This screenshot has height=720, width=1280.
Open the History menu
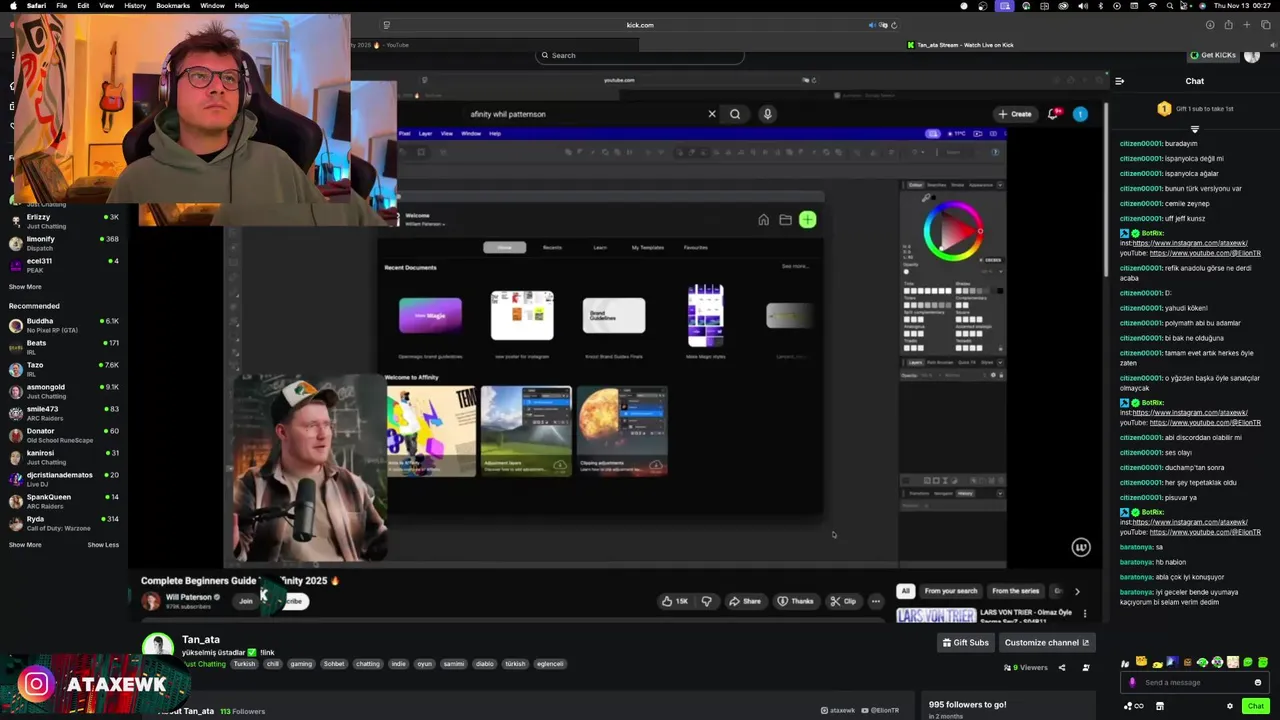tap(135, 5)
